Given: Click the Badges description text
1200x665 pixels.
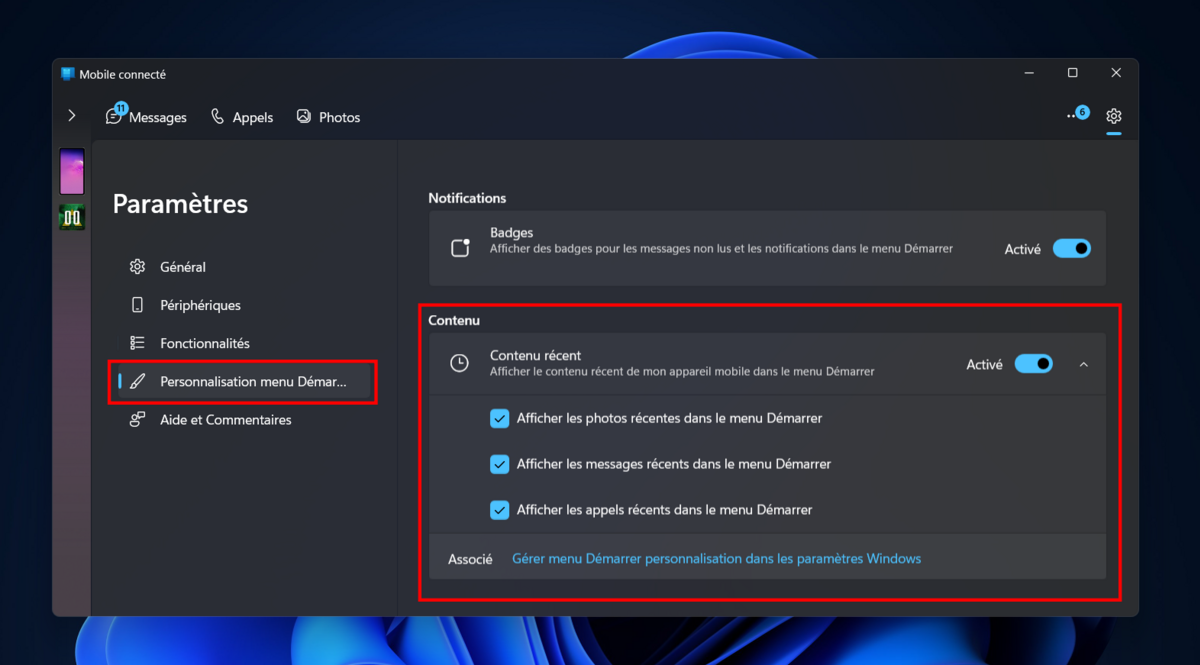Looking at the screenshot, I should pos(721,249).
